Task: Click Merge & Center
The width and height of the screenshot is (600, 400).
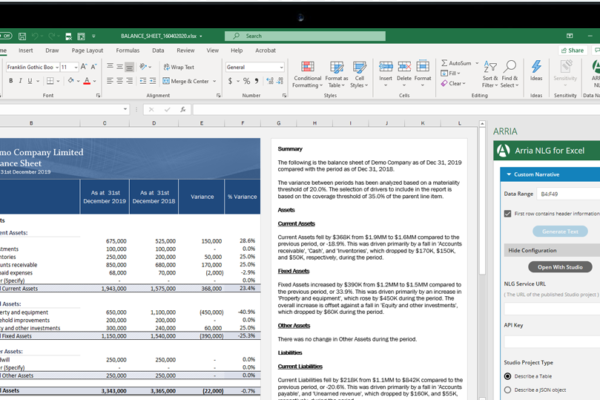Action: click(186, 81)
